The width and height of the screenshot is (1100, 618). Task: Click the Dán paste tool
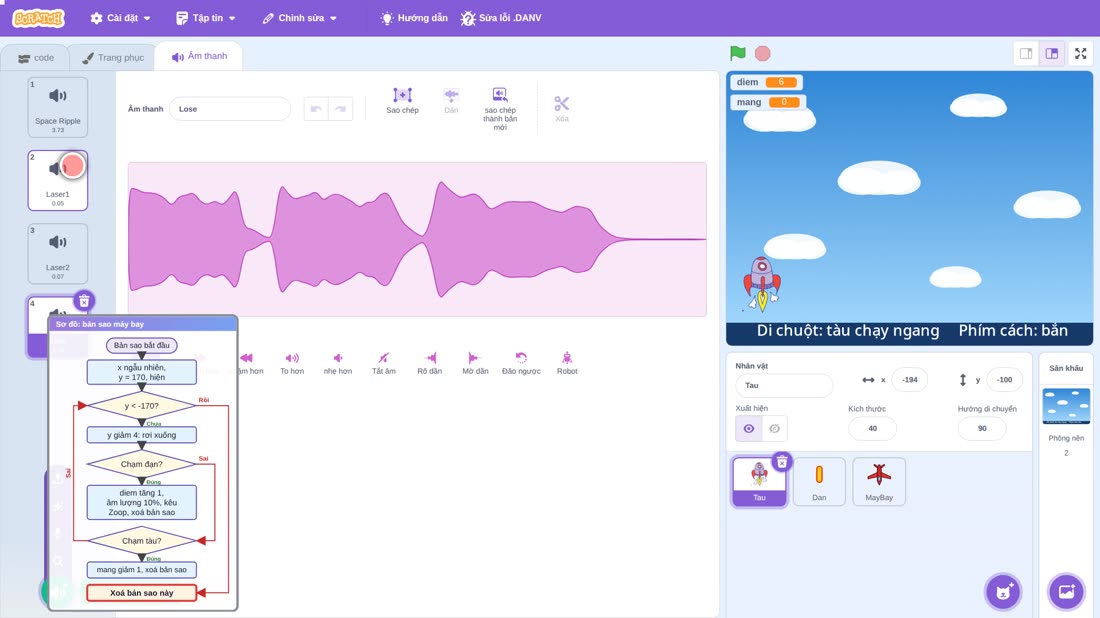coord(451,100)
